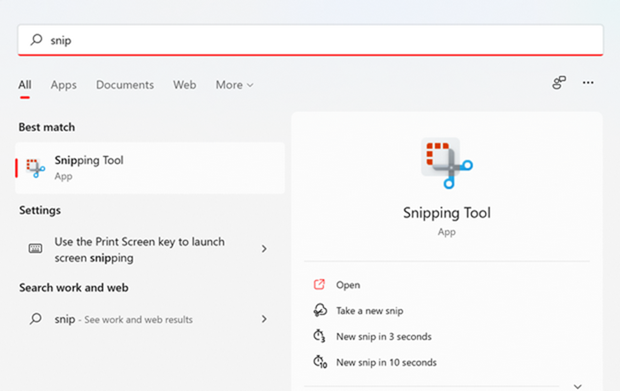Switch to the Web tab
This screenshot has height=391, width=620.
[184, 85]
